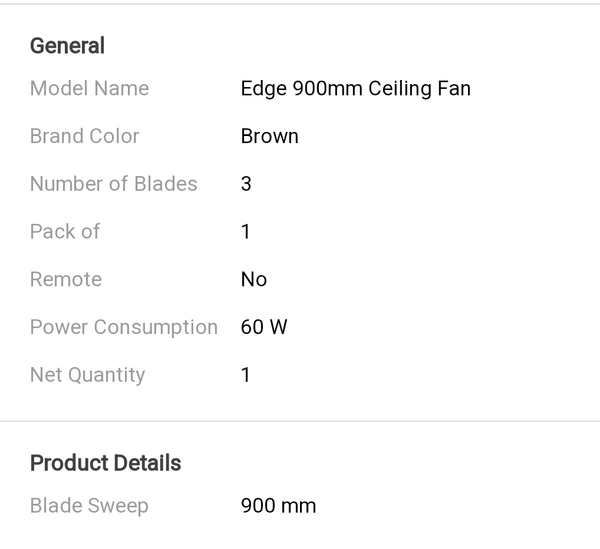Select the Brown color value
Image resolution: width=600 pixels, height=549 pixels.
[269, 136]
